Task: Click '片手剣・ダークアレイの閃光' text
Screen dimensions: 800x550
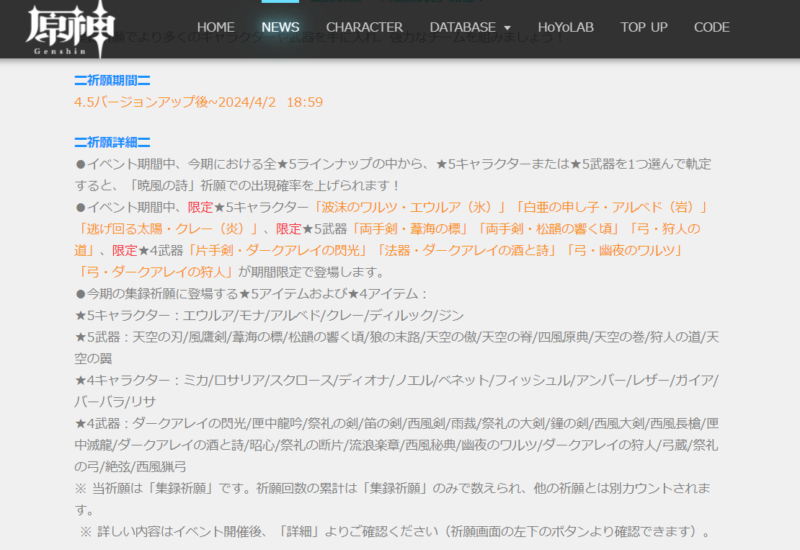Action: point(278,250)
